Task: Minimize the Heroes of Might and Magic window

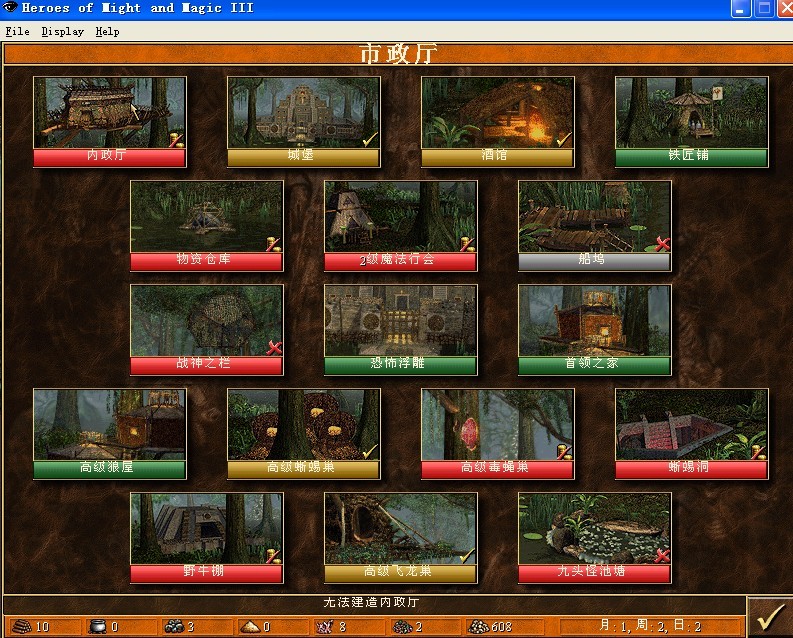Action: (x=740, y=9)
